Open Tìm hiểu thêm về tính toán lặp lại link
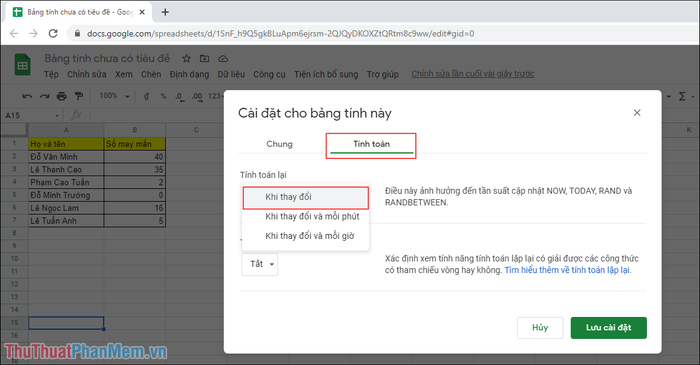The image size is (700, 365). [567, 270]
